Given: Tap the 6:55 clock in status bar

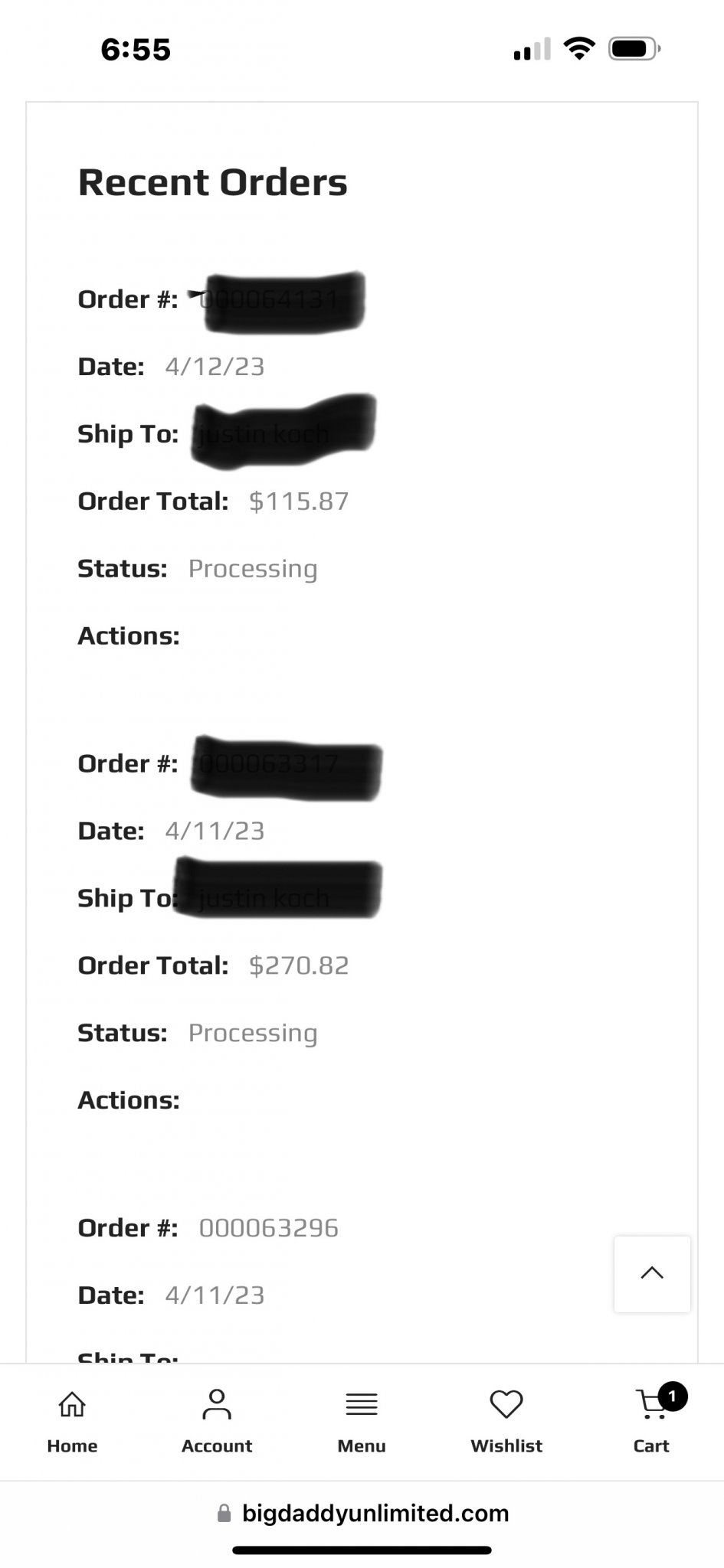Looking at the screenshot, I should [x=136, y=50].
